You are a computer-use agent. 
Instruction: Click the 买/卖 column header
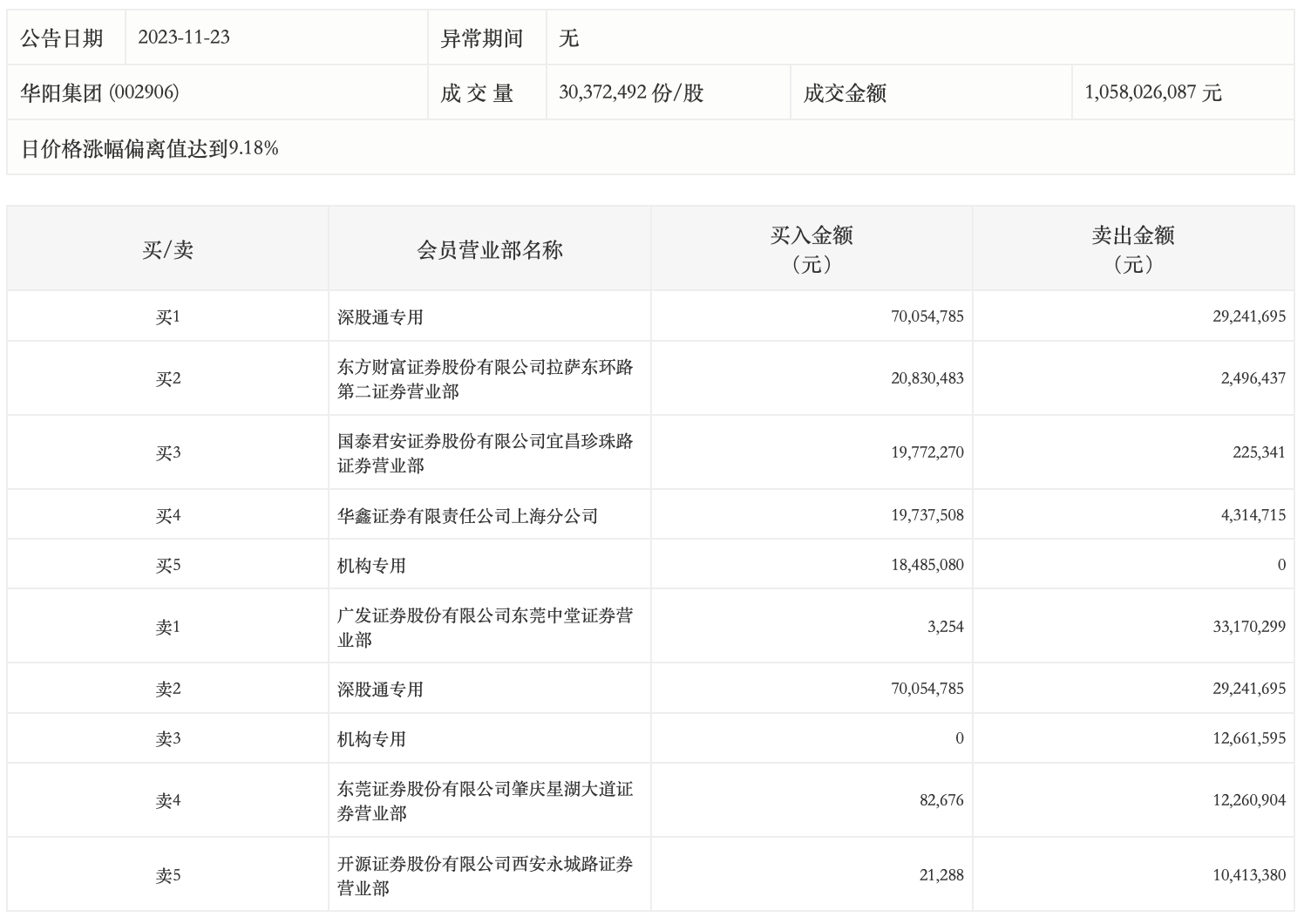167,250
